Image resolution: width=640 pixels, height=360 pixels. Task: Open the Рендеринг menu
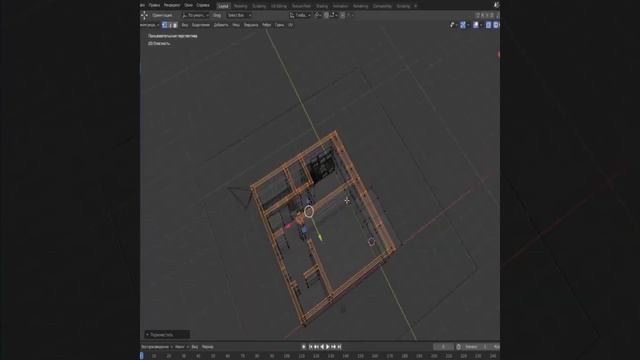(172, 5)
